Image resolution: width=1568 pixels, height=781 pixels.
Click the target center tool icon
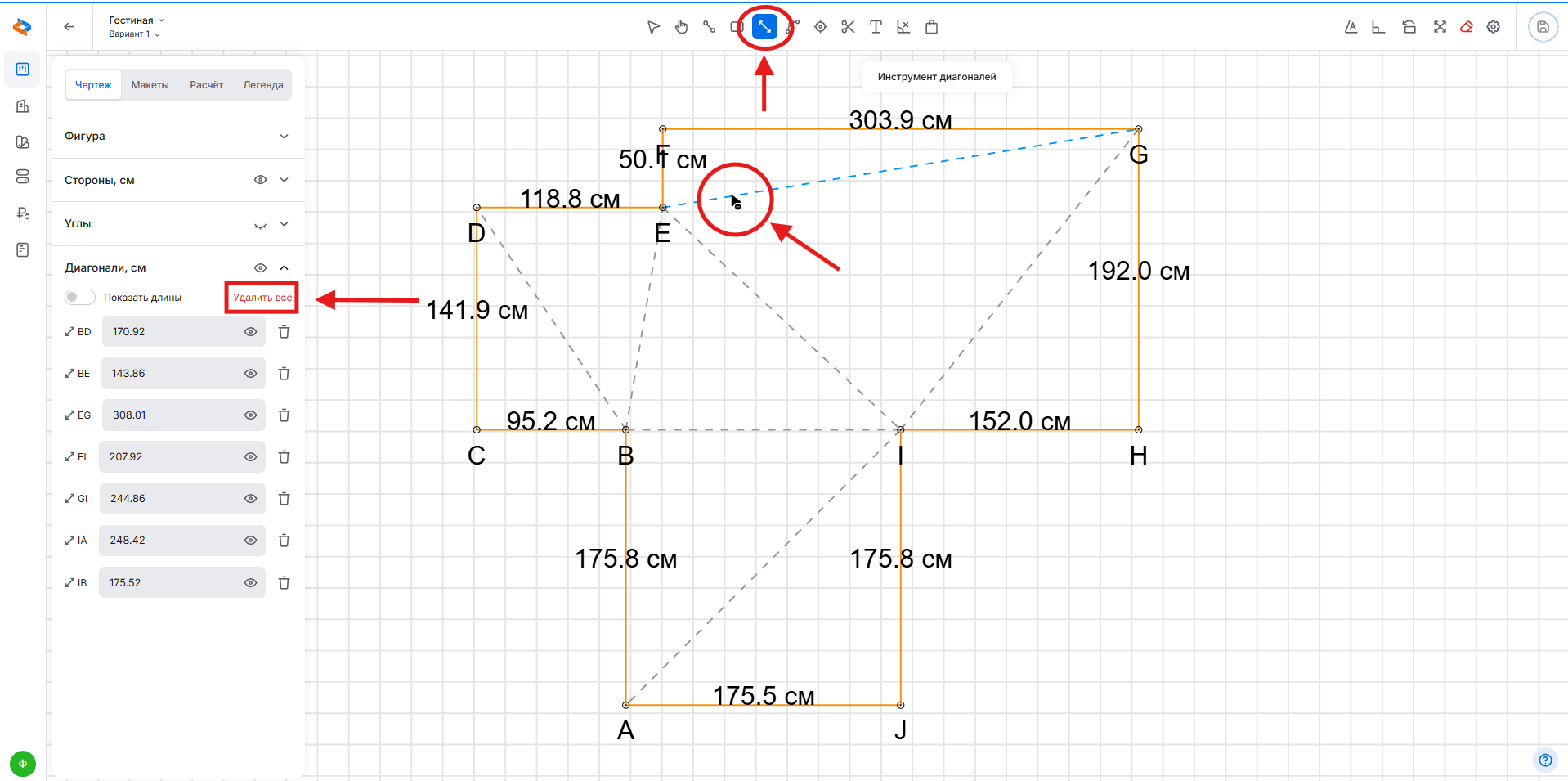(820, 27)
